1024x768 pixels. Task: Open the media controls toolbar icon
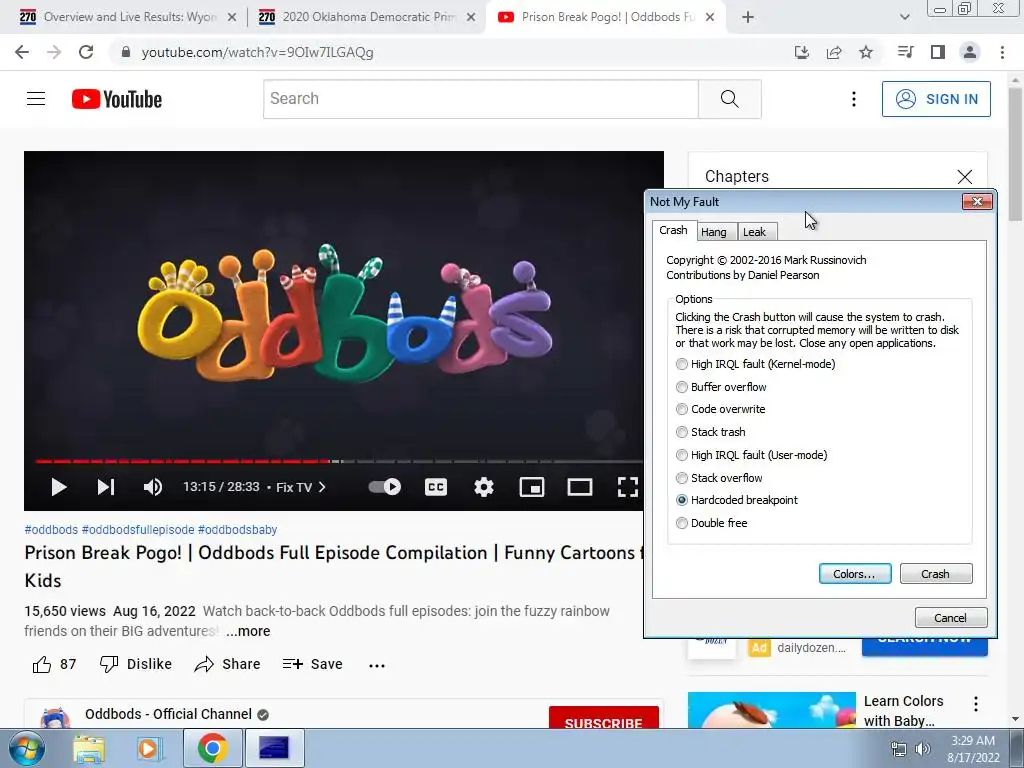pyautogui.click(x=905, y=52)
